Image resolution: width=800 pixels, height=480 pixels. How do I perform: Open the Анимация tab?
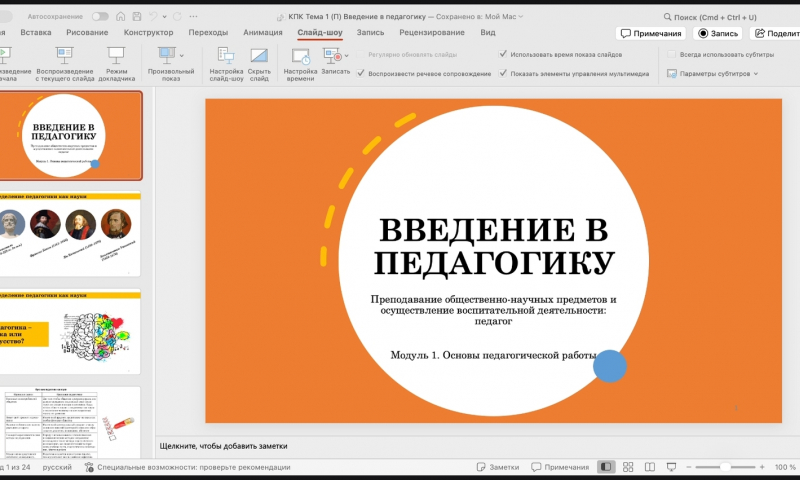(x=263, y=32)
